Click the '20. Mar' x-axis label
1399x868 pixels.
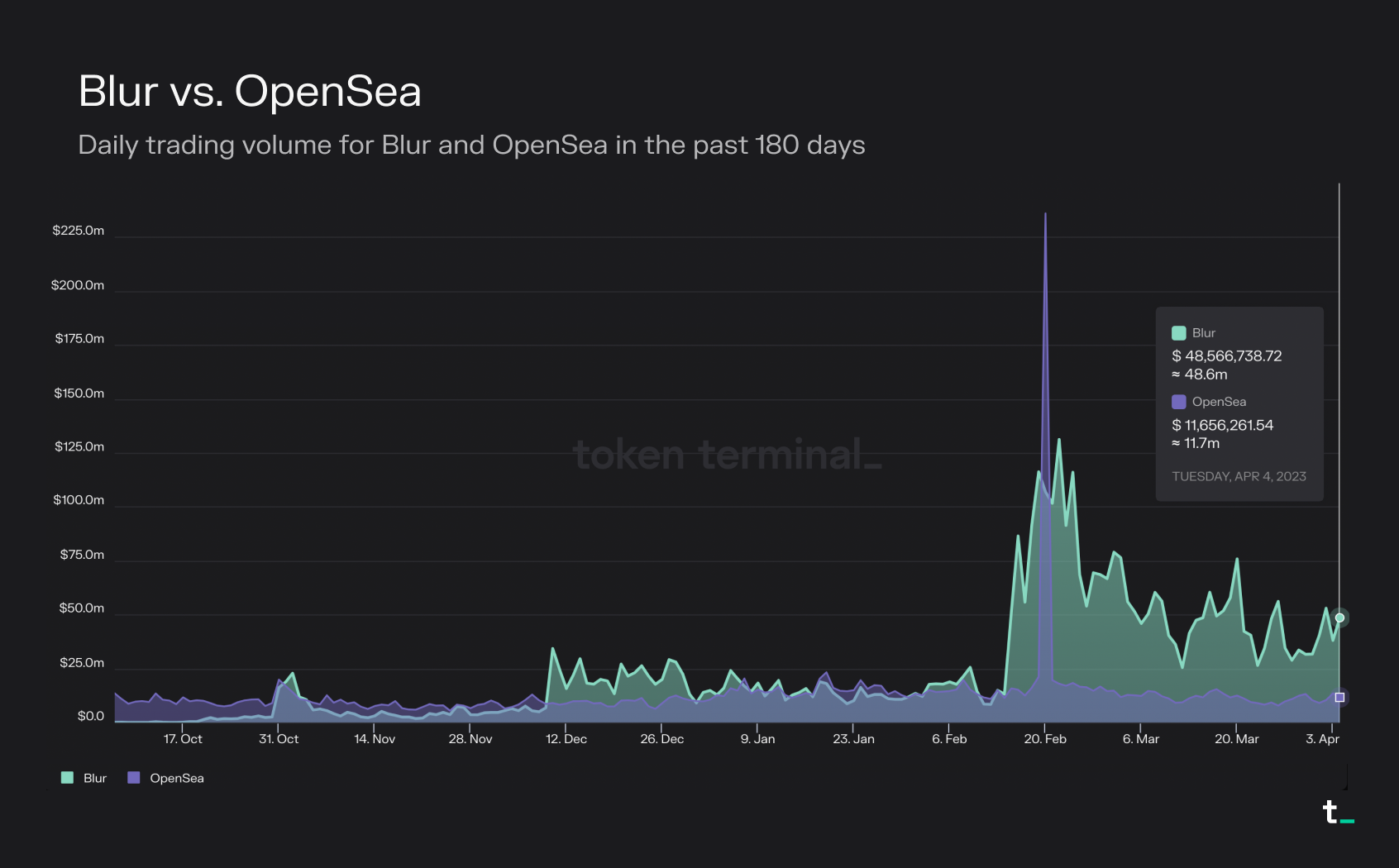1237,739
